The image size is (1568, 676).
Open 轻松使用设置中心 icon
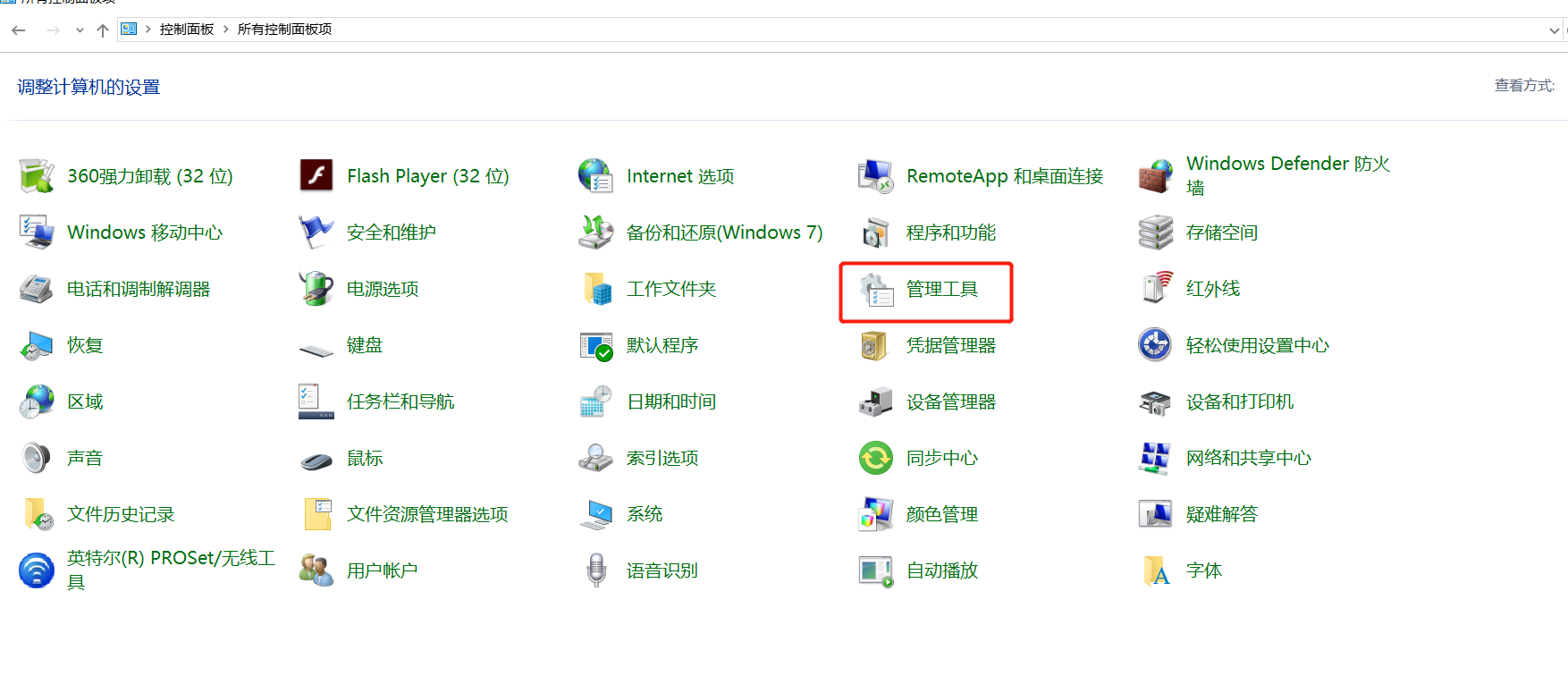click(1155, 344)
